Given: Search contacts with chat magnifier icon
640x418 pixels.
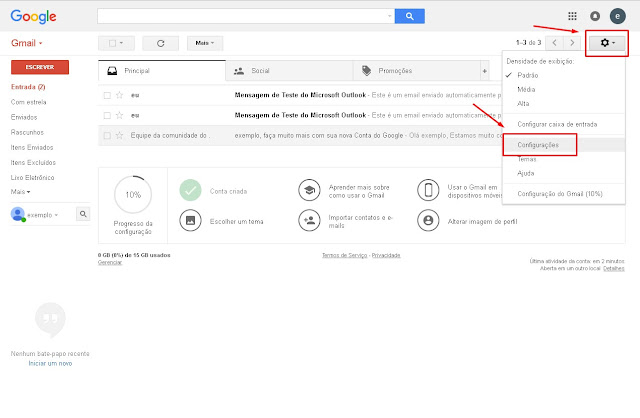Looking at the screenshot, I should pyautogui.click(x=83, y=214).
